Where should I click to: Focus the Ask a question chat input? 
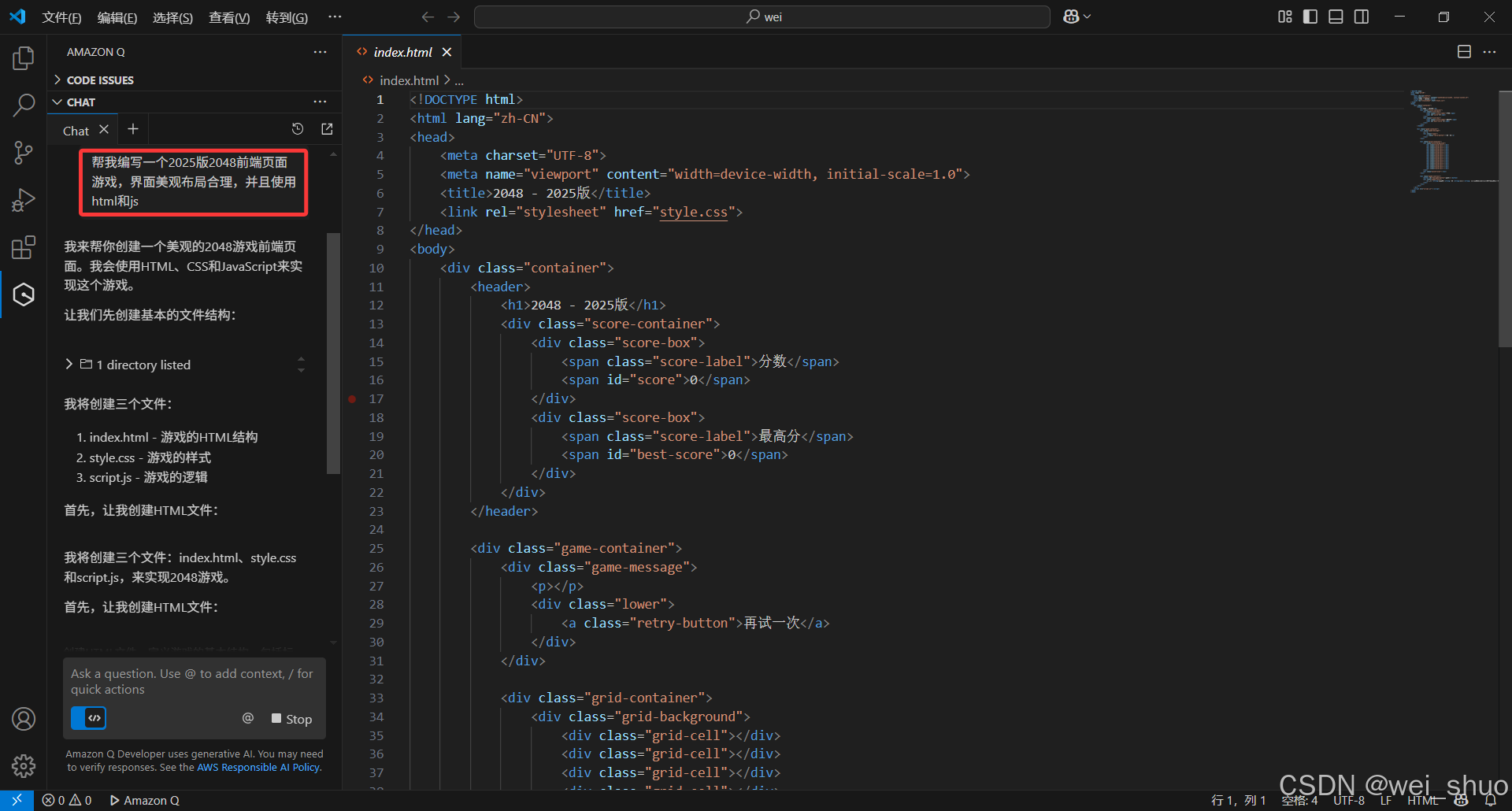click(194, 681)
